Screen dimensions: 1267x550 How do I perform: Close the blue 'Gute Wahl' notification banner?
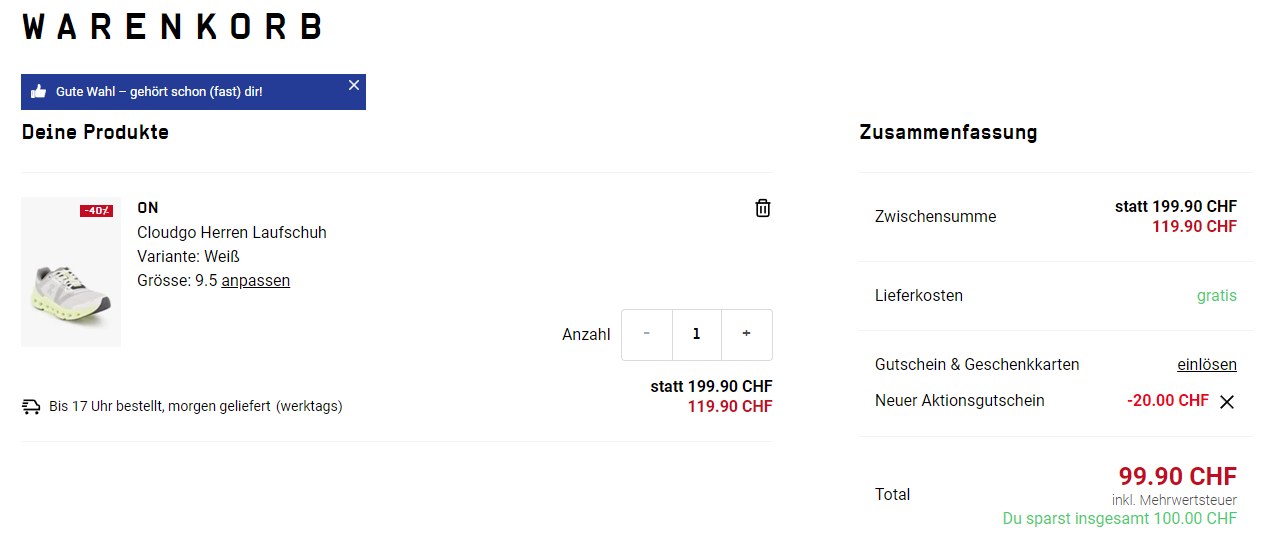[354, 85]
